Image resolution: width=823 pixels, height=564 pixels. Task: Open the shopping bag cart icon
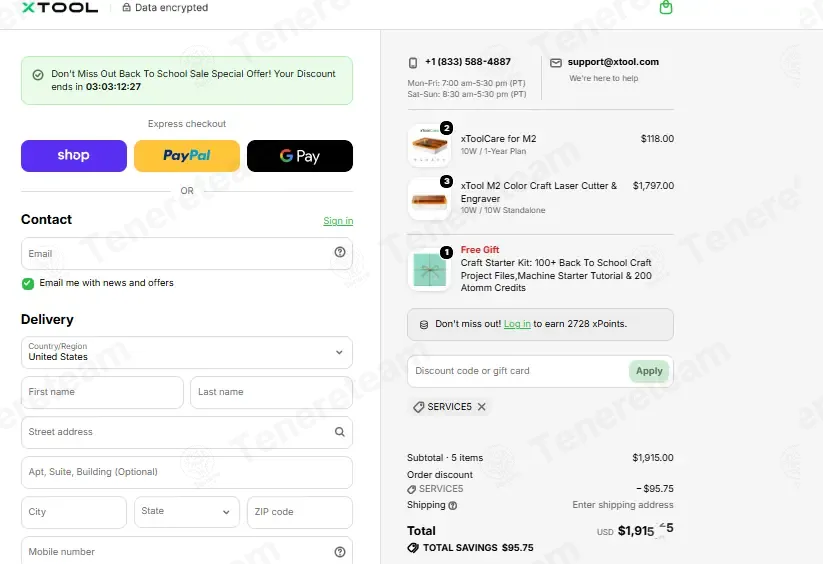click(666, 7)
